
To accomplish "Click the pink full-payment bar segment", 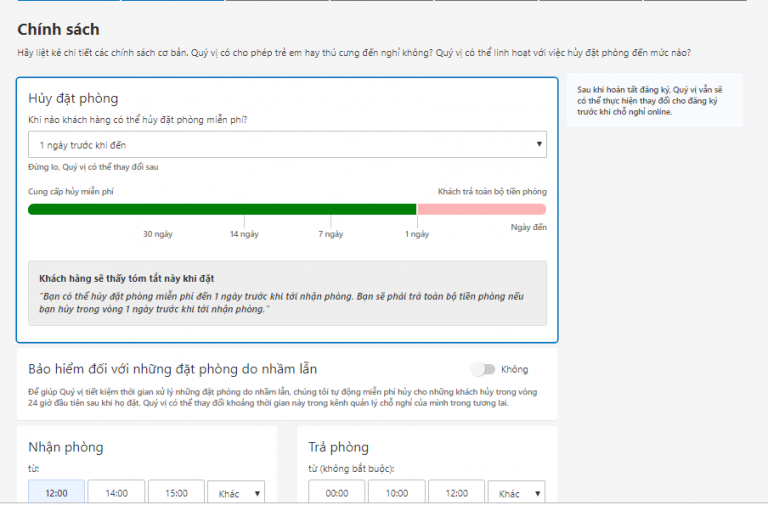I will pyautogui.click(x=481, y=209).
